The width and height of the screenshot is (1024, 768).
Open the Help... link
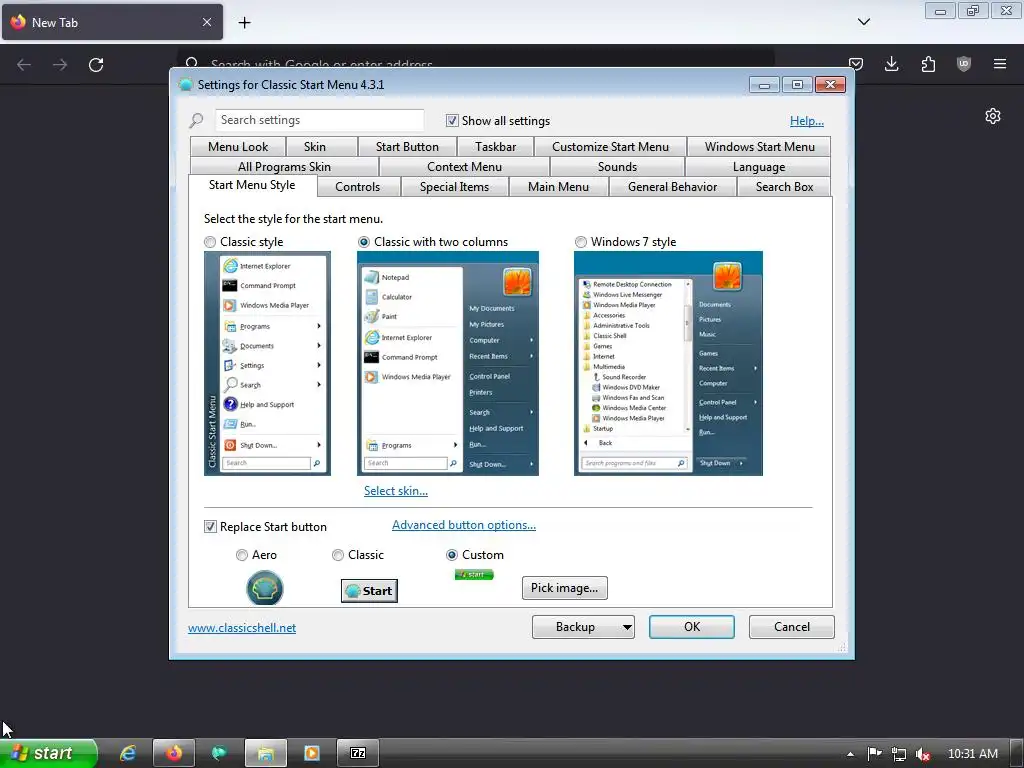pos(807,121)
